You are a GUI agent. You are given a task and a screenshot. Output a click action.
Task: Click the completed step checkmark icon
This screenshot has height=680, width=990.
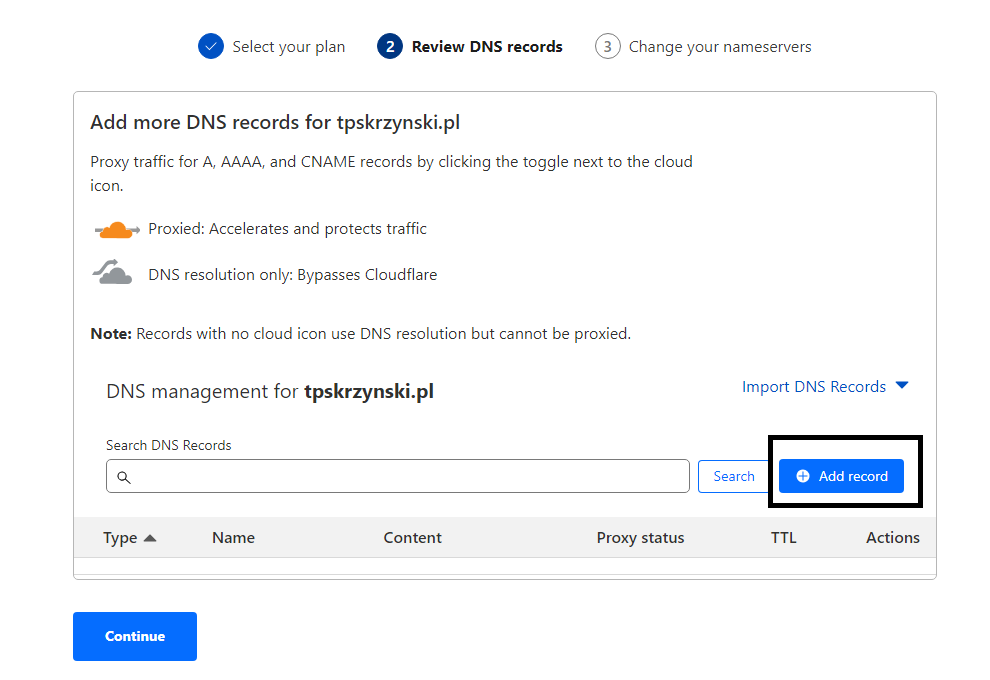(211, 46)
